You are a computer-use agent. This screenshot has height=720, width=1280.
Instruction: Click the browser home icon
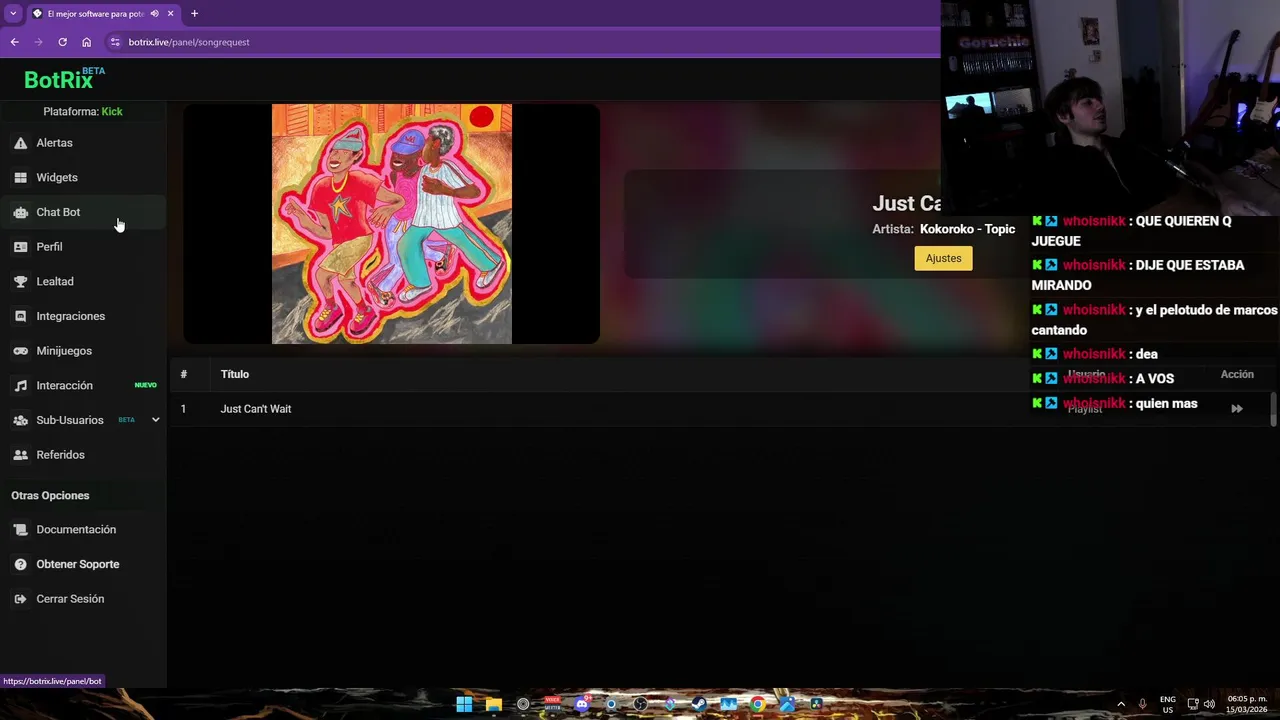point(86,42)
